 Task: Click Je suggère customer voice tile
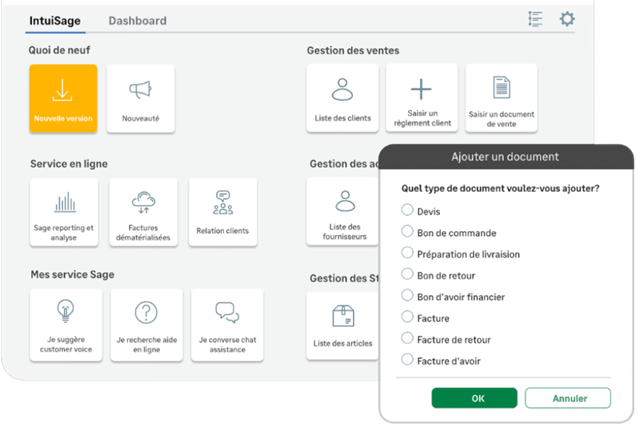[x=64, y=322]
